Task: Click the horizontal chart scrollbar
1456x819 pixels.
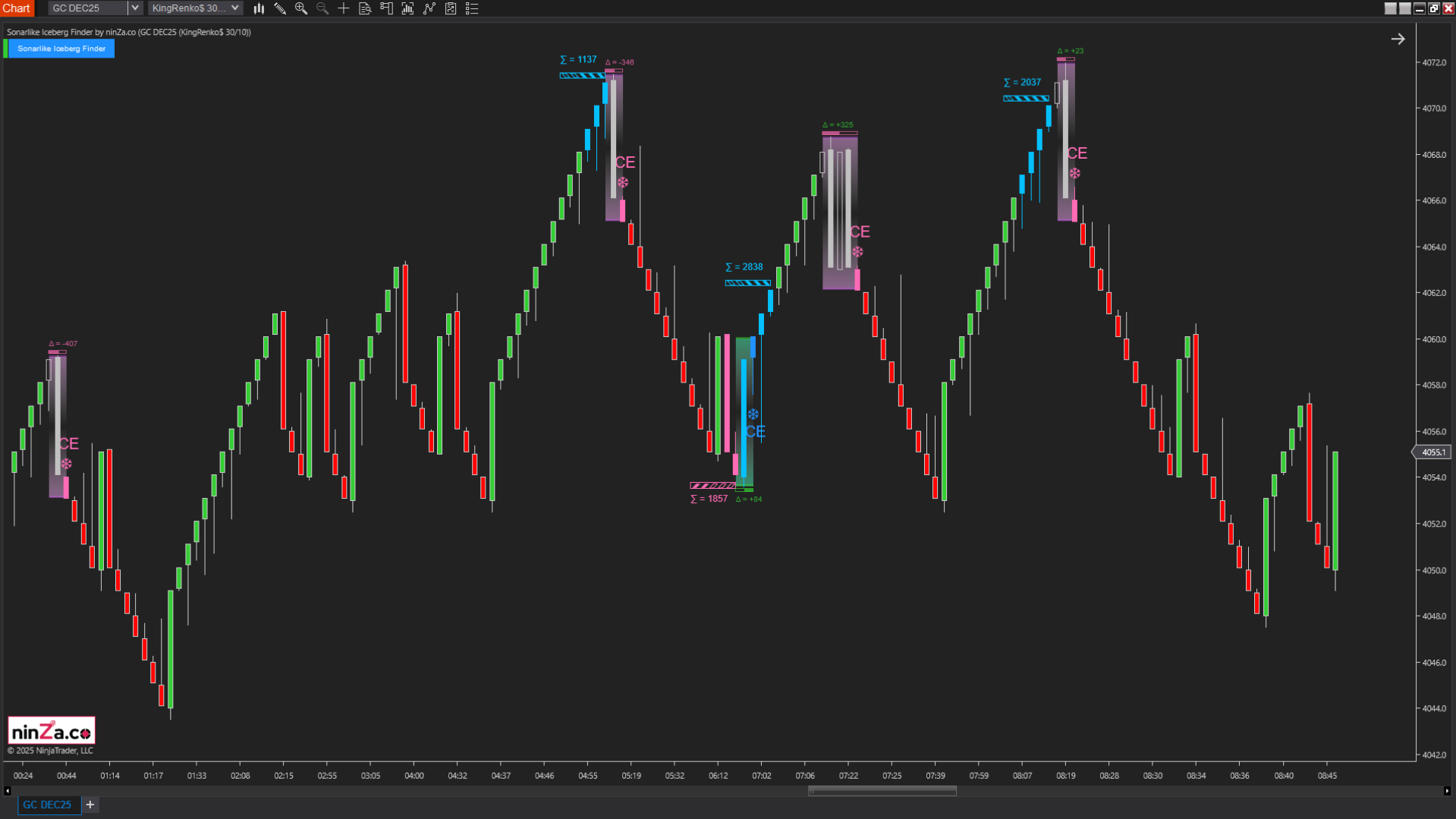Action: [x=882, y=790]
